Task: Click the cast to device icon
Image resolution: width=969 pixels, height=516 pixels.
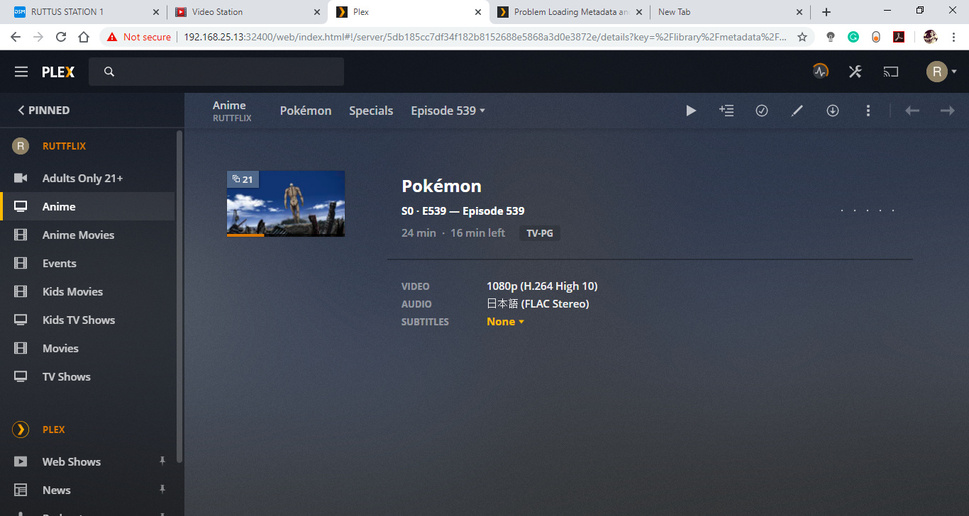Action: [891, 72]
